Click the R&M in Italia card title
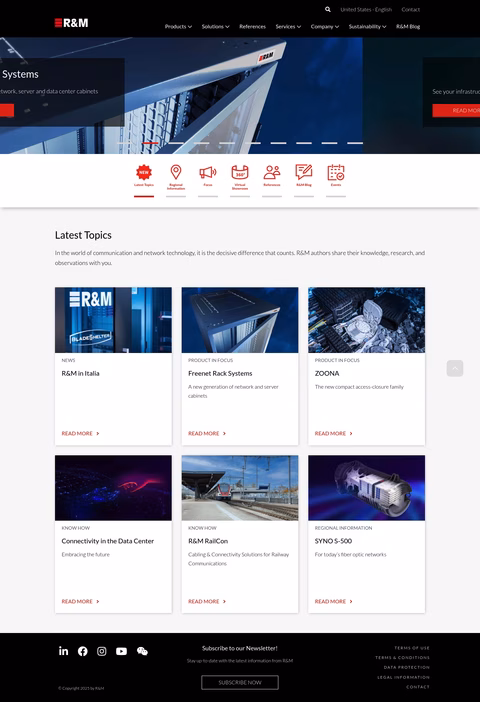 pyautogui.click(x=81, y=373)
